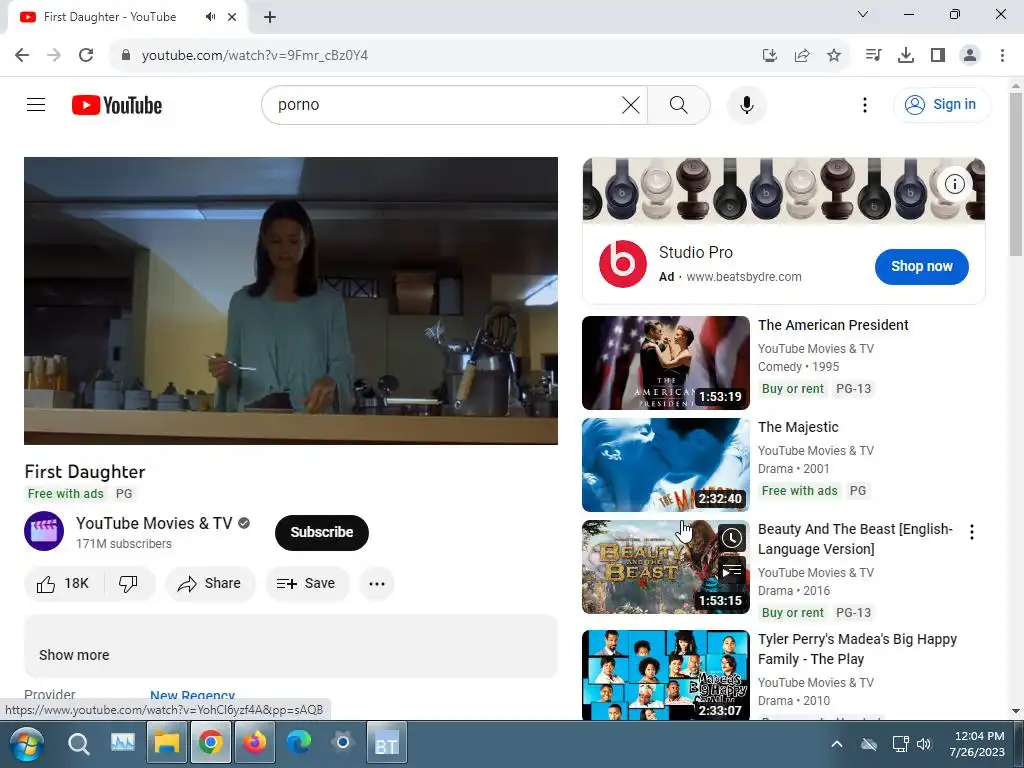Share the First Daughter video
The width and height of the screenshot is (1024, 768).
coord(210,583)
